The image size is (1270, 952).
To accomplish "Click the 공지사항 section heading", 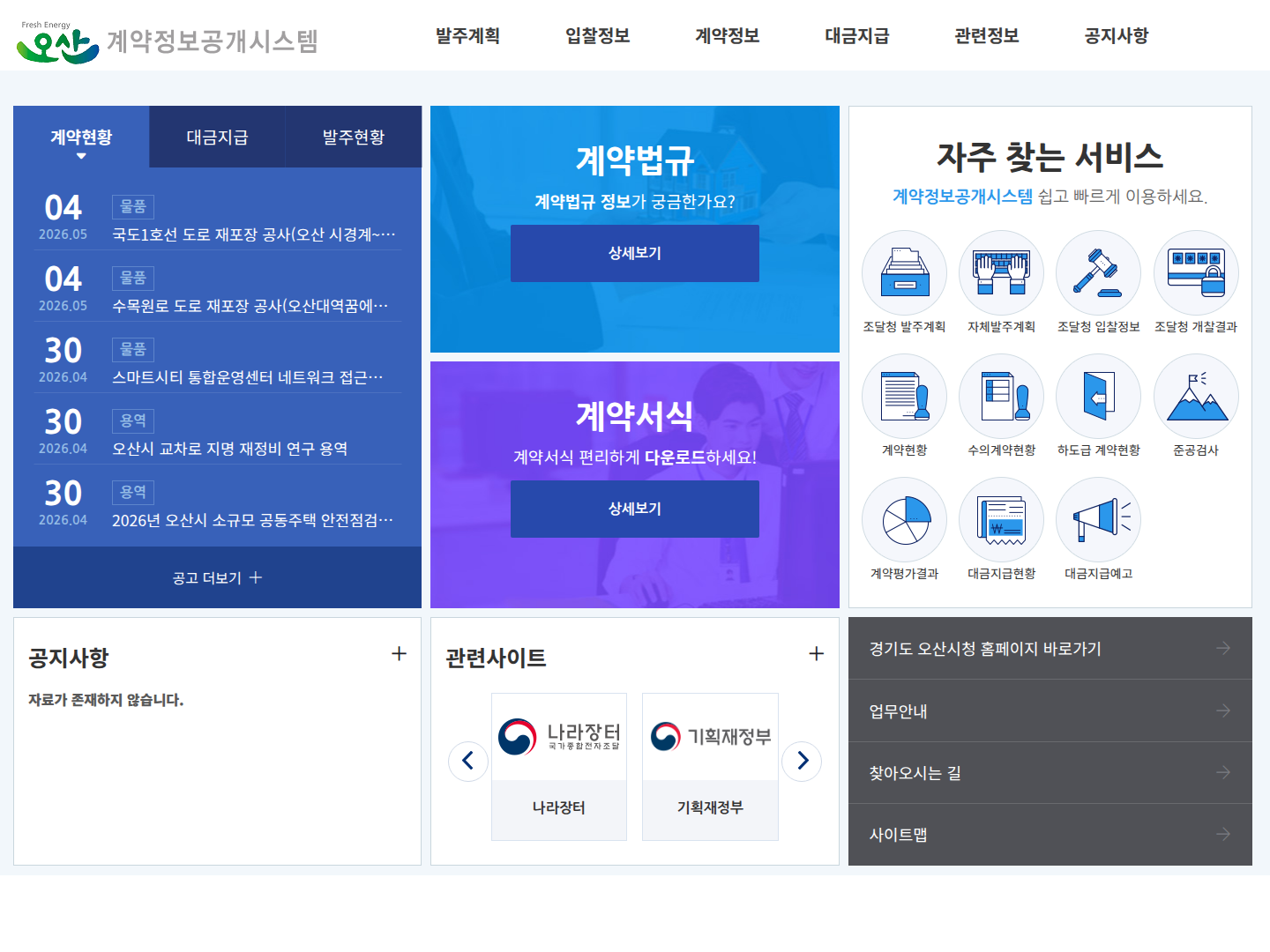I will pos(69,658).
